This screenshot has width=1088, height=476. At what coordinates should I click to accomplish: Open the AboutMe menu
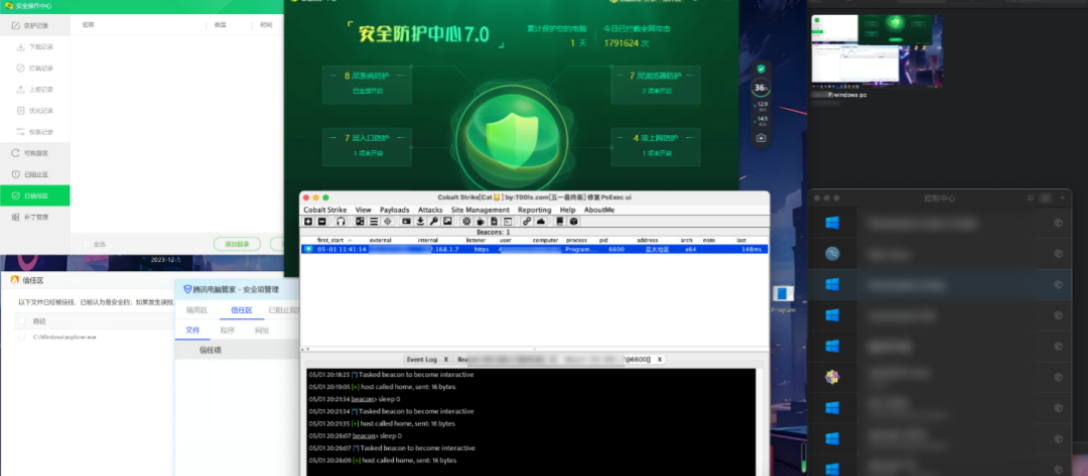click(x=599, y=210)
